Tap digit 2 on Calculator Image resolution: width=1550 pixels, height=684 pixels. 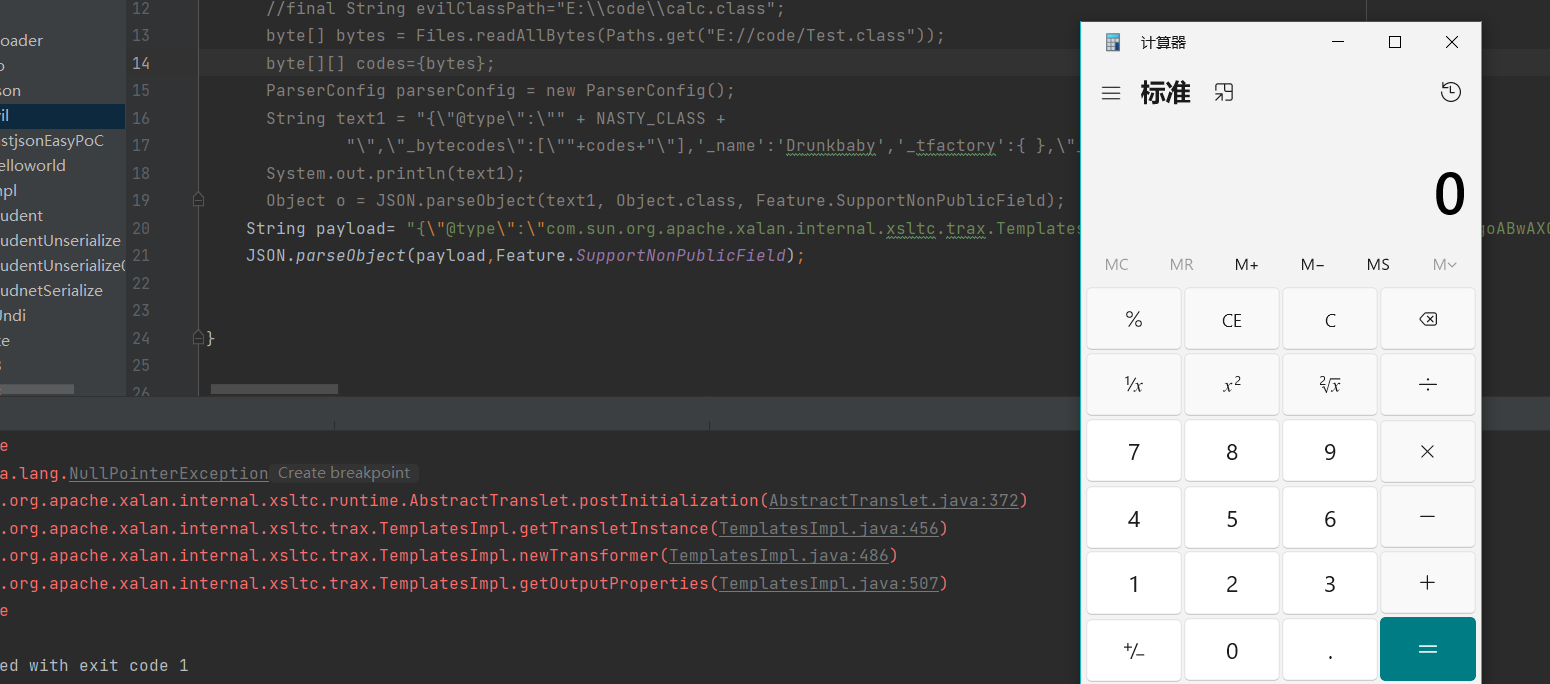1232,584
